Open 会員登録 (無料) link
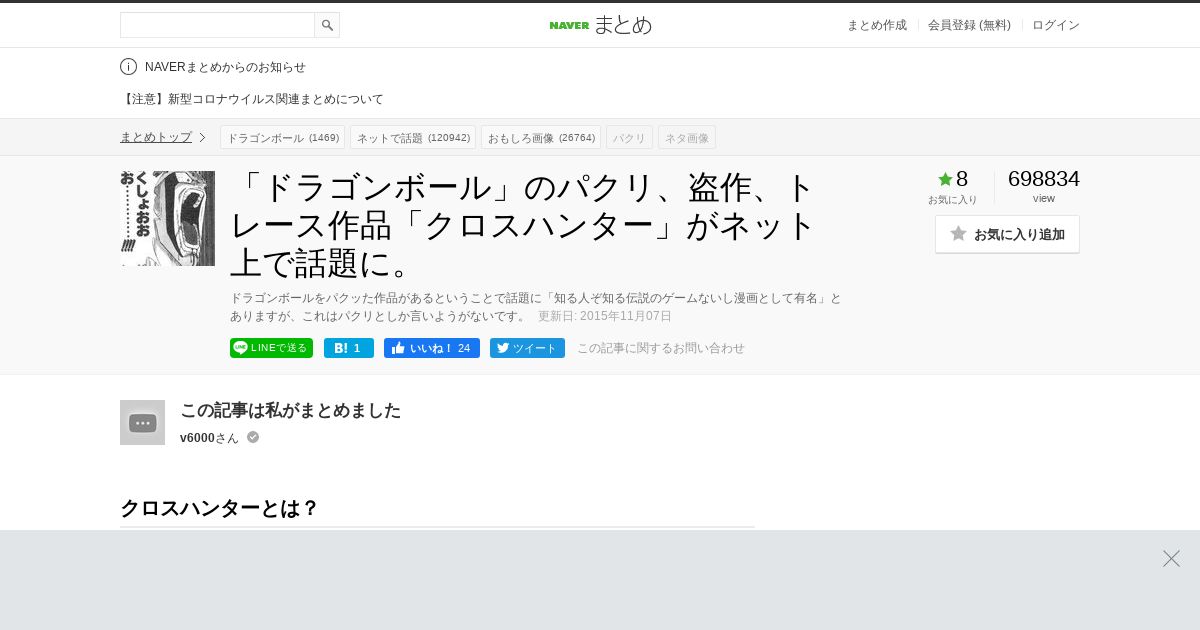The width and height of the screenshot is (1200, 630). click(x=969, y=25)
